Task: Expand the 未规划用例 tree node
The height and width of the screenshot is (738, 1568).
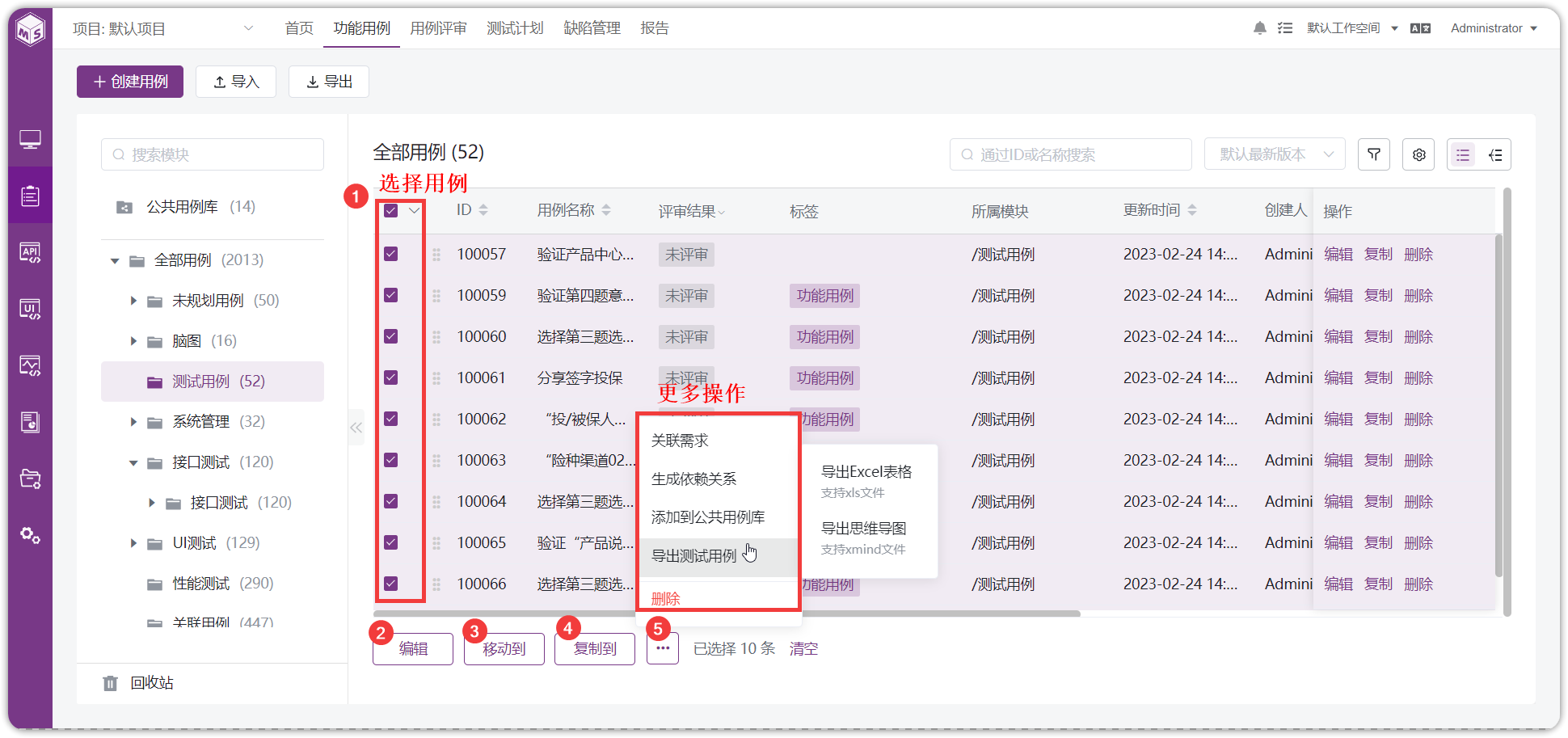Action: [133, 301]
